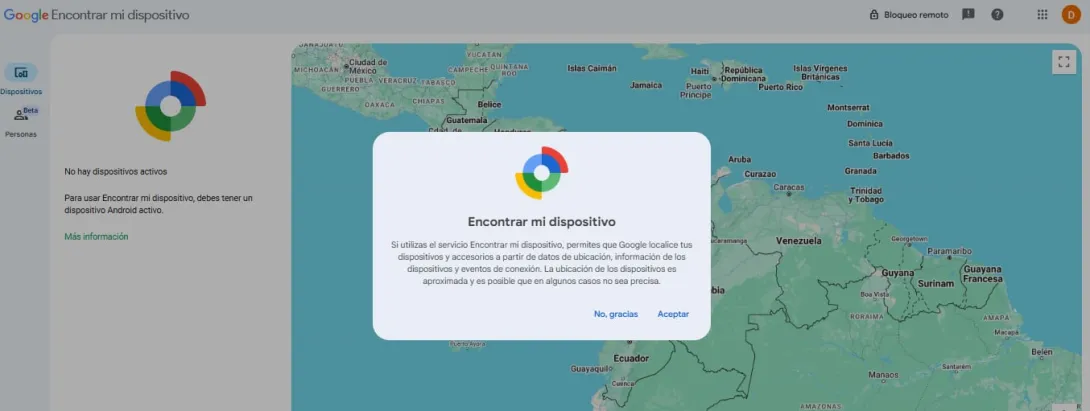This screenshot has height=411, width=1090.
Task: Click the Puerto Rico map label
Action: [780, 87]
